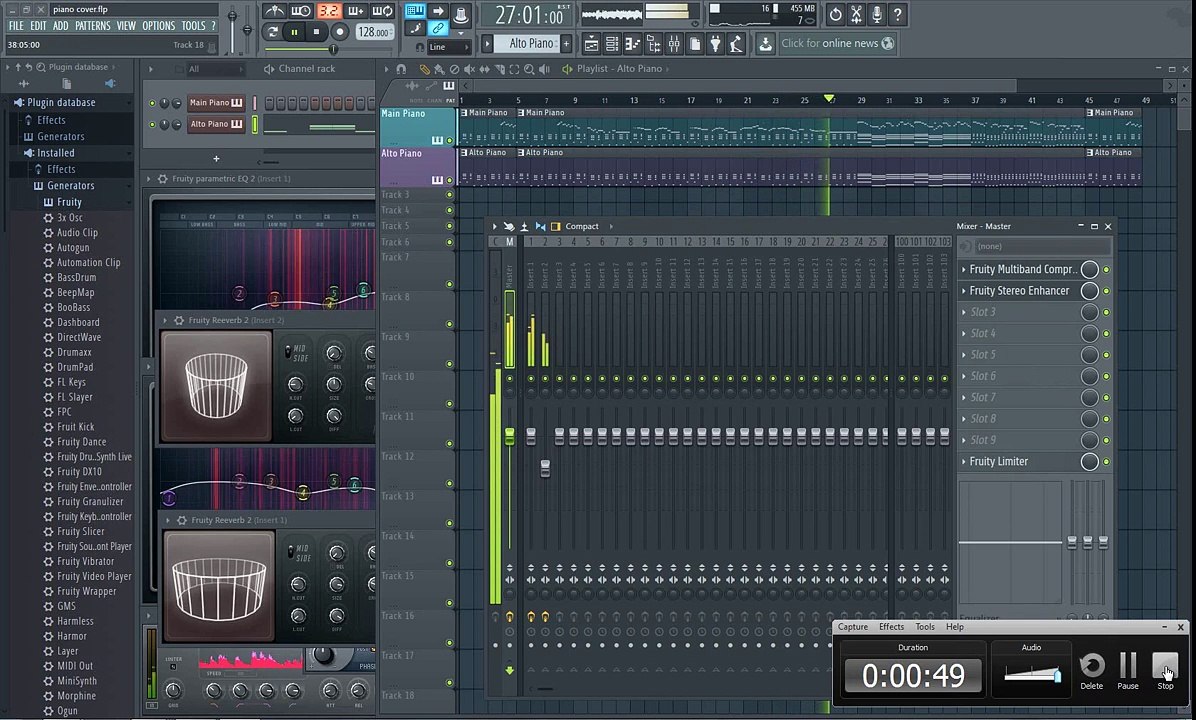Pause playback in the transport panel
The image size is (1196, 720).
pos(294,32)
